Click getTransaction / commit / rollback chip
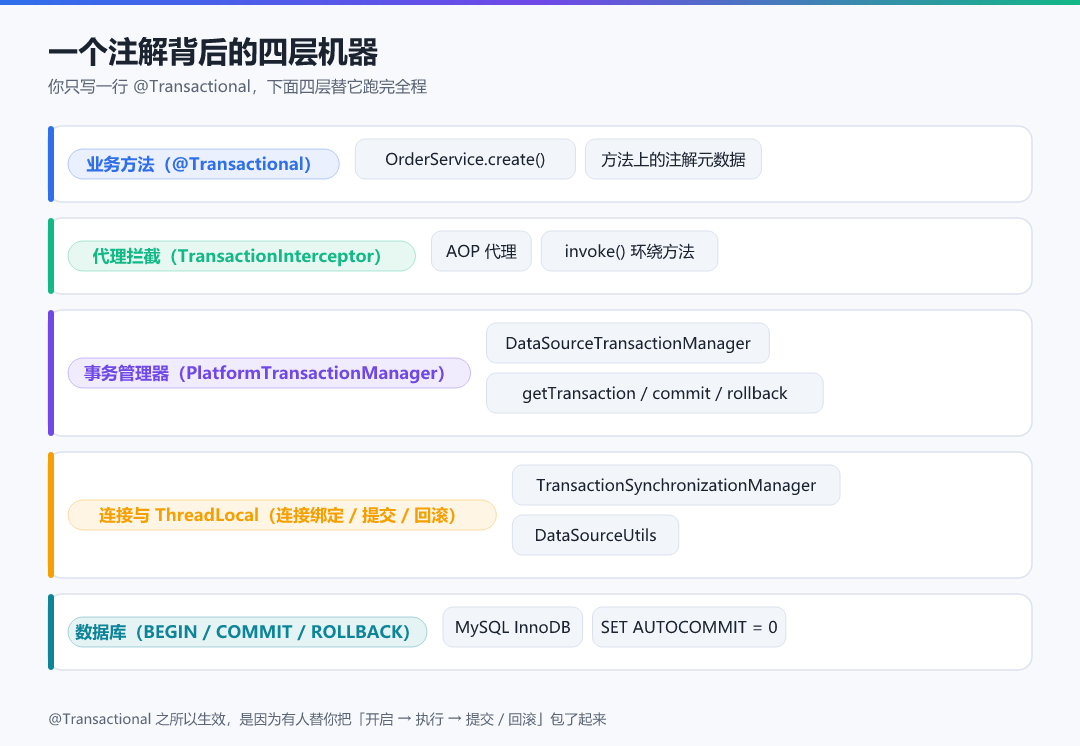This screenshot has width=1080, height=746. (x=654, y=393)
